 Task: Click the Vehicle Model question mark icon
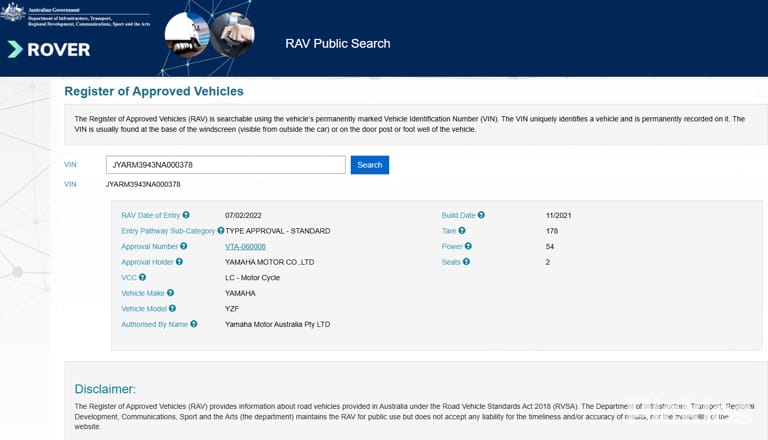point(172,309)
